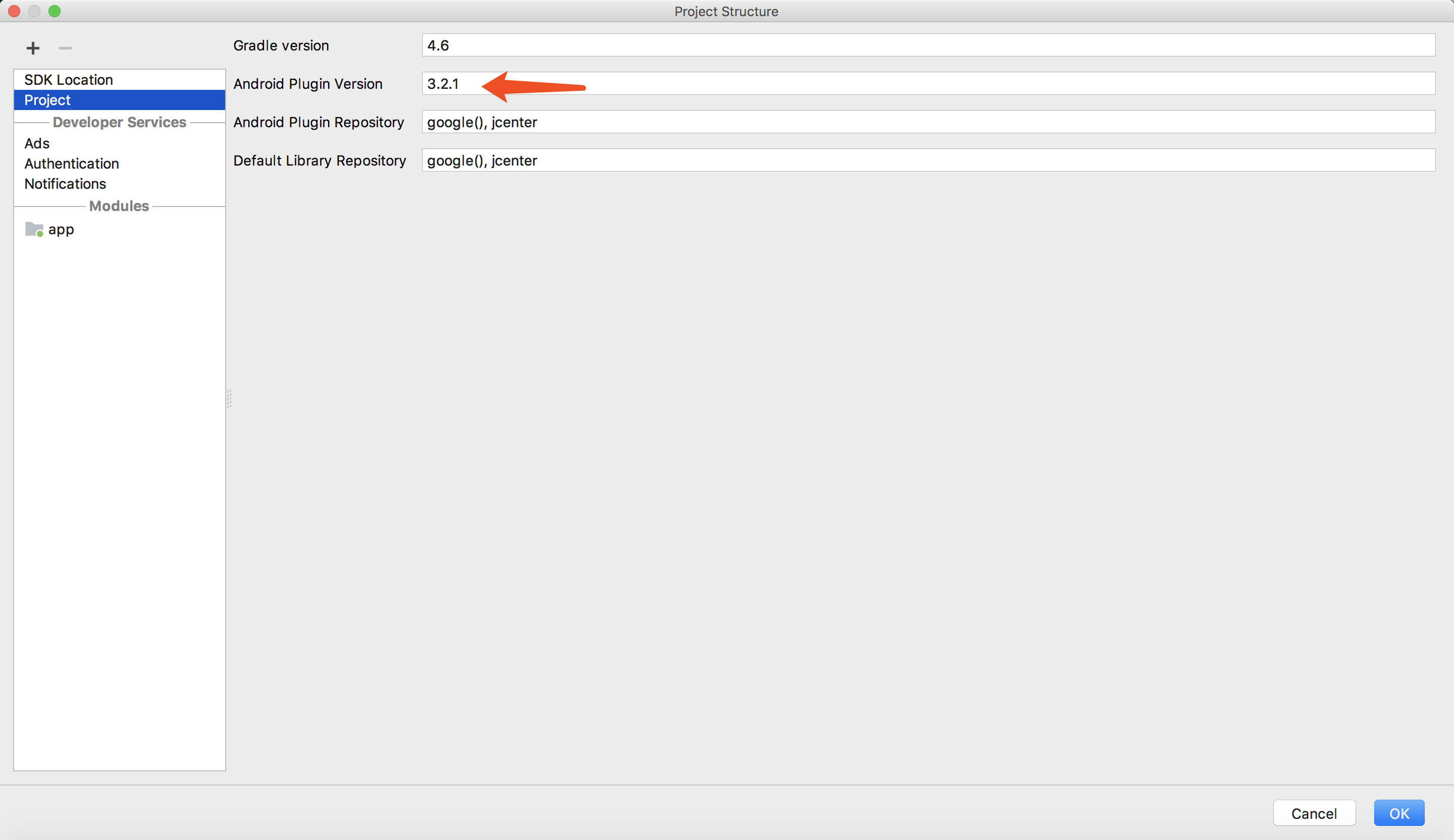The width and height of the screenshot is (1454, 840).
Task: Click the Default Library Repository input field
Action: point(928,161)
